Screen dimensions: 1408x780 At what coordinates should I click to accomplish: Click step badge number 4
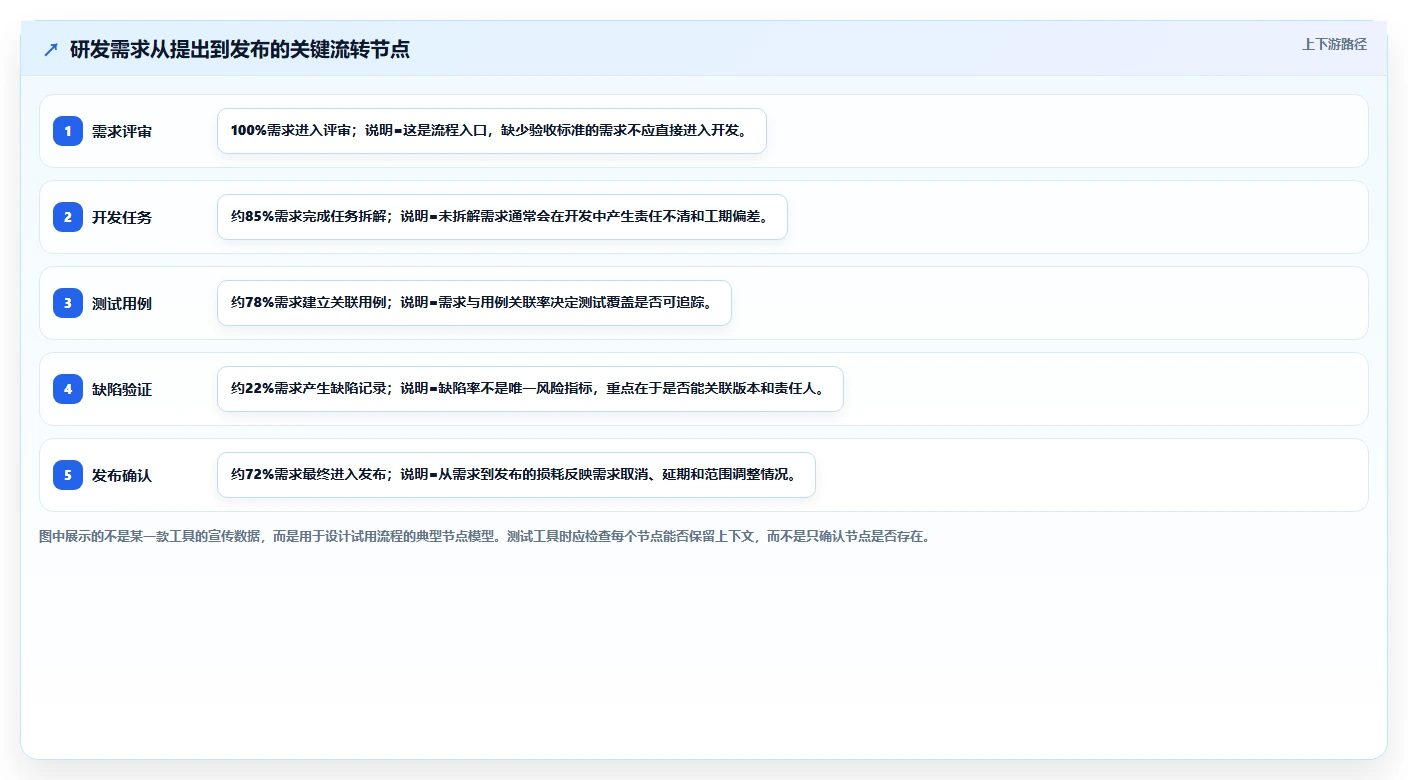[x=68, y=389]
